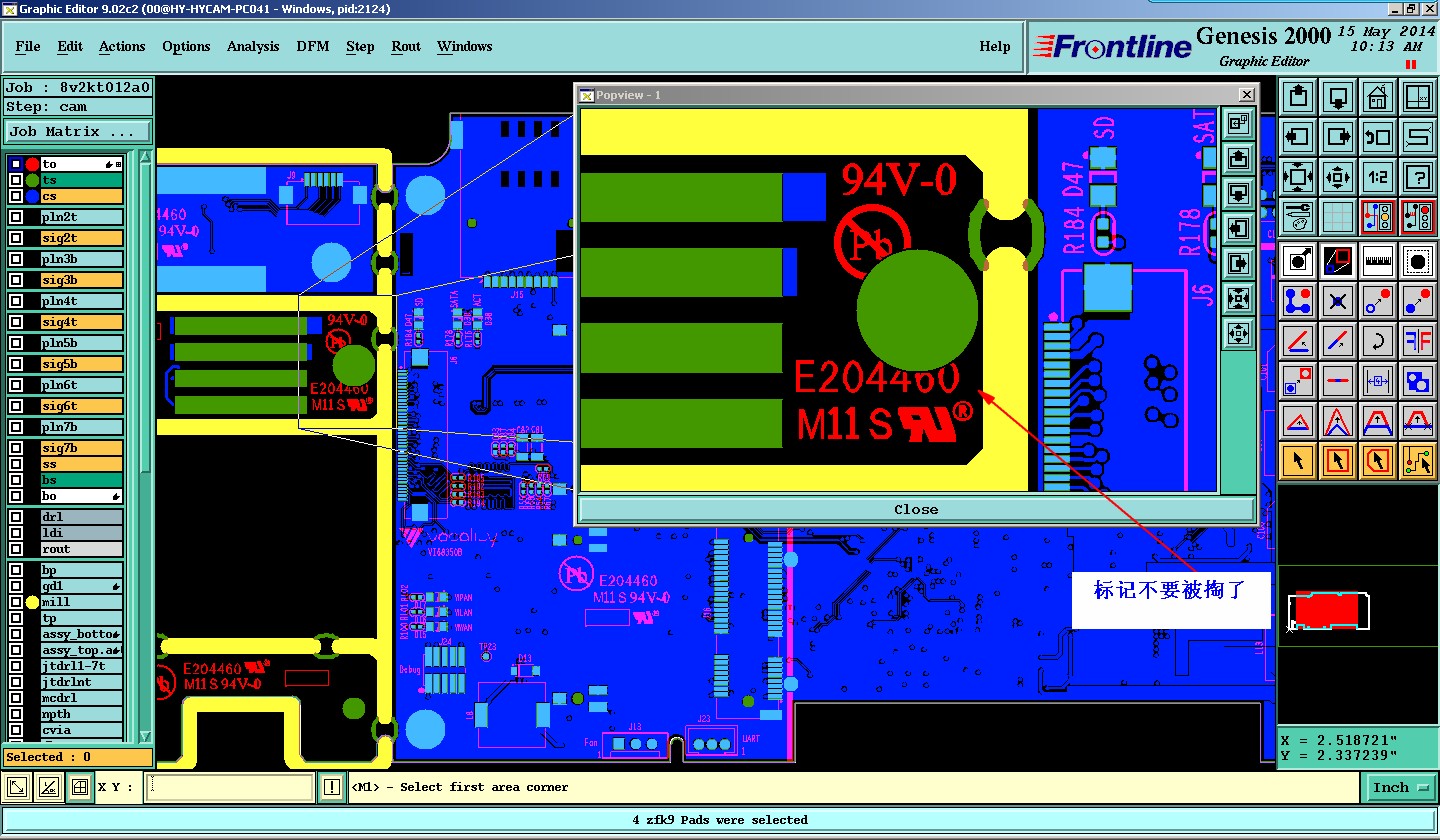
Task: Open the Windows menu
Action: [x=464, y=46]
